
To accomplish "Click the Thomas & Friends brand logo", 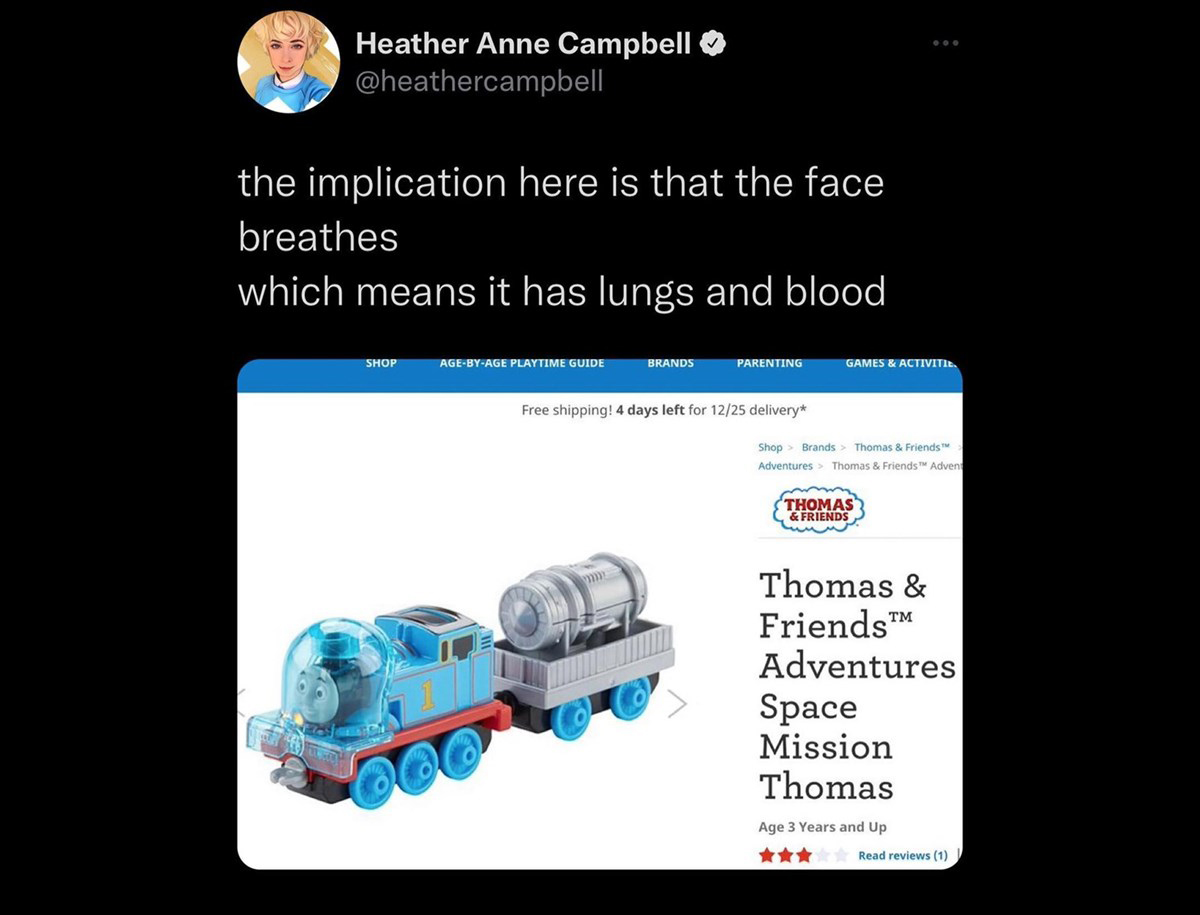I will click(818, 510).
